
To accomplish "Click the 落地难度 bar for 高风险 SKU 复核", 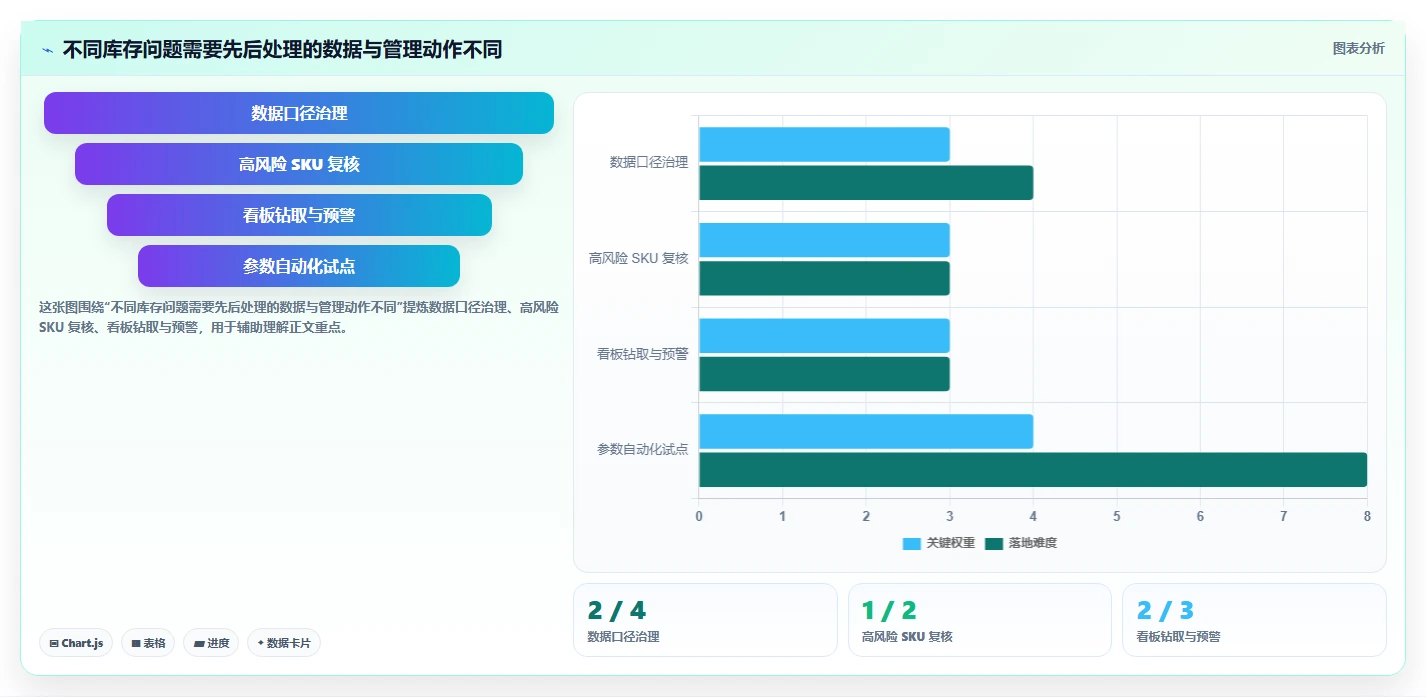I will click(824, 278).
